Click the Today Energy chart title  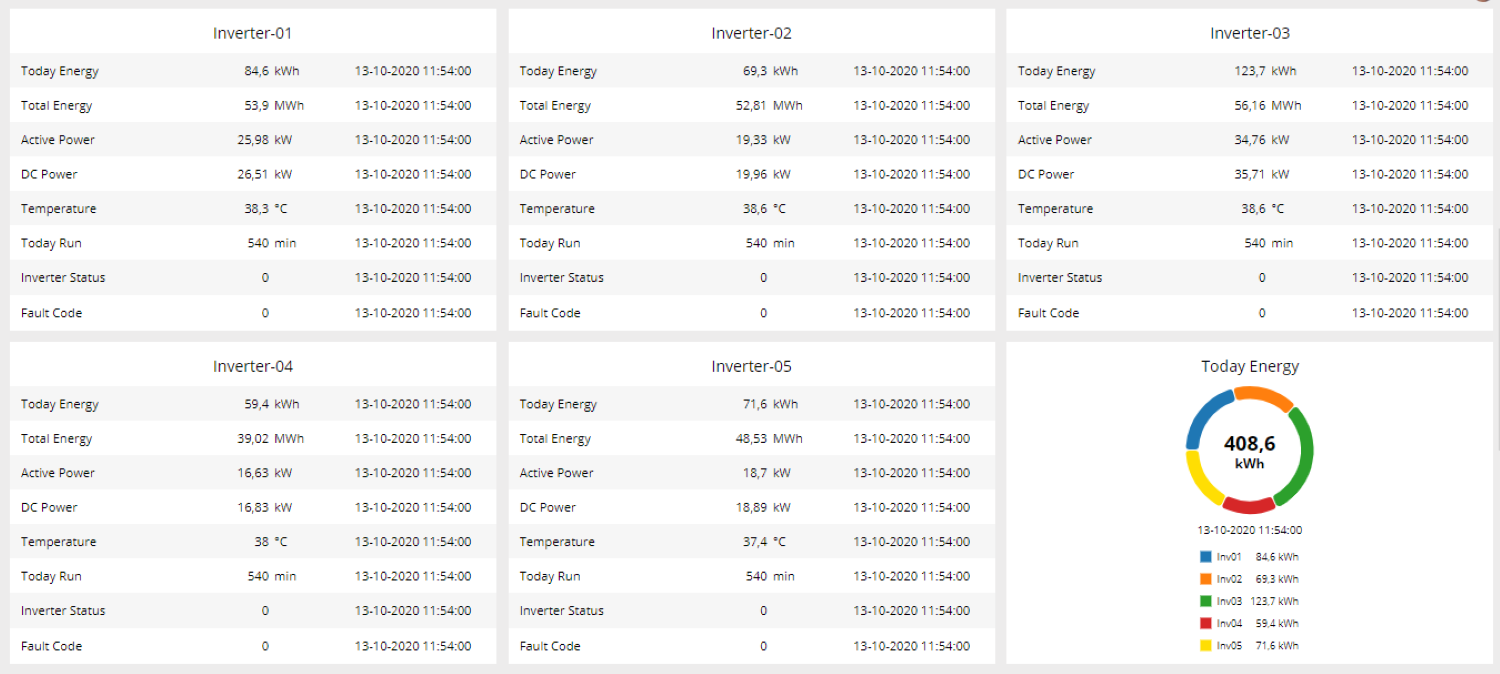tap(1250, 366)
